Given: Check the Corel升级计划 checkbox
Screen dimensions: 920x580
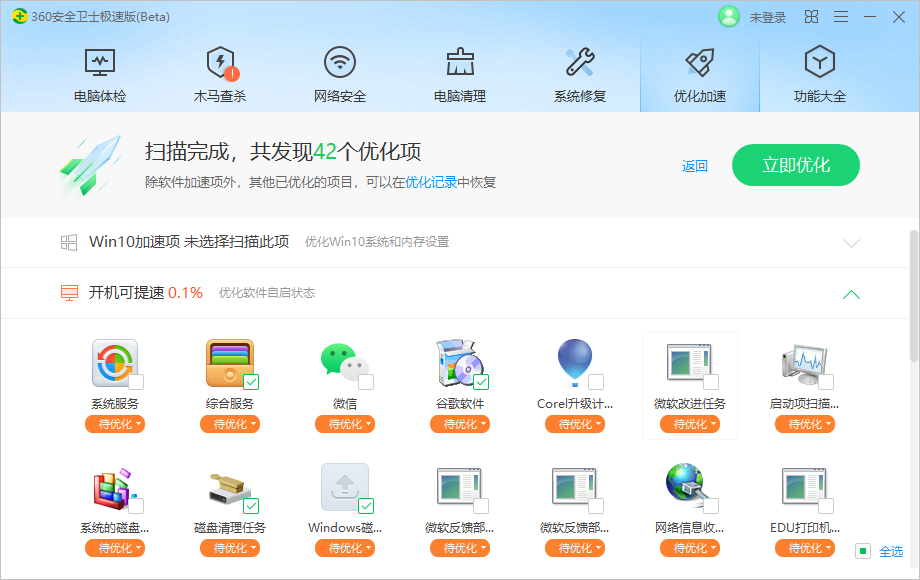Looking at the screenshot, I should coord(596,382).
